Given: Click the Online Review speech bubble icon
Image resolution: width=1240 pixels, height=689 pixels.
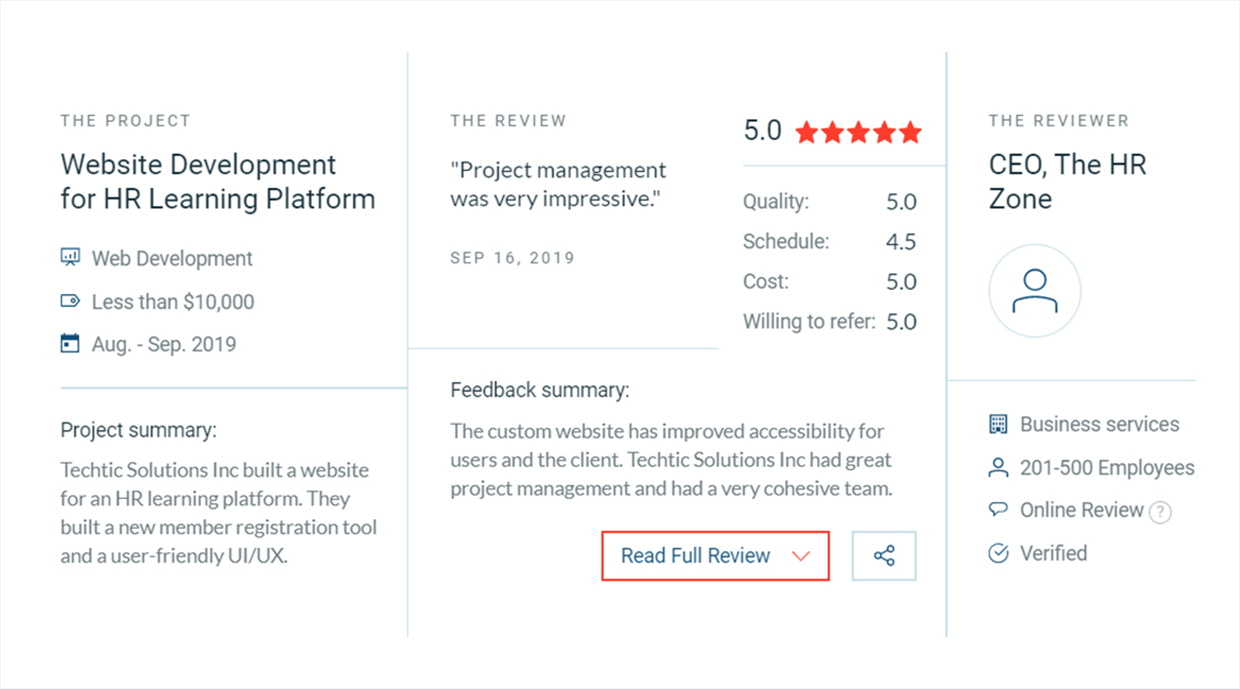Looking at the screenshot, I should pyautogui.click(x=998, y=510).
